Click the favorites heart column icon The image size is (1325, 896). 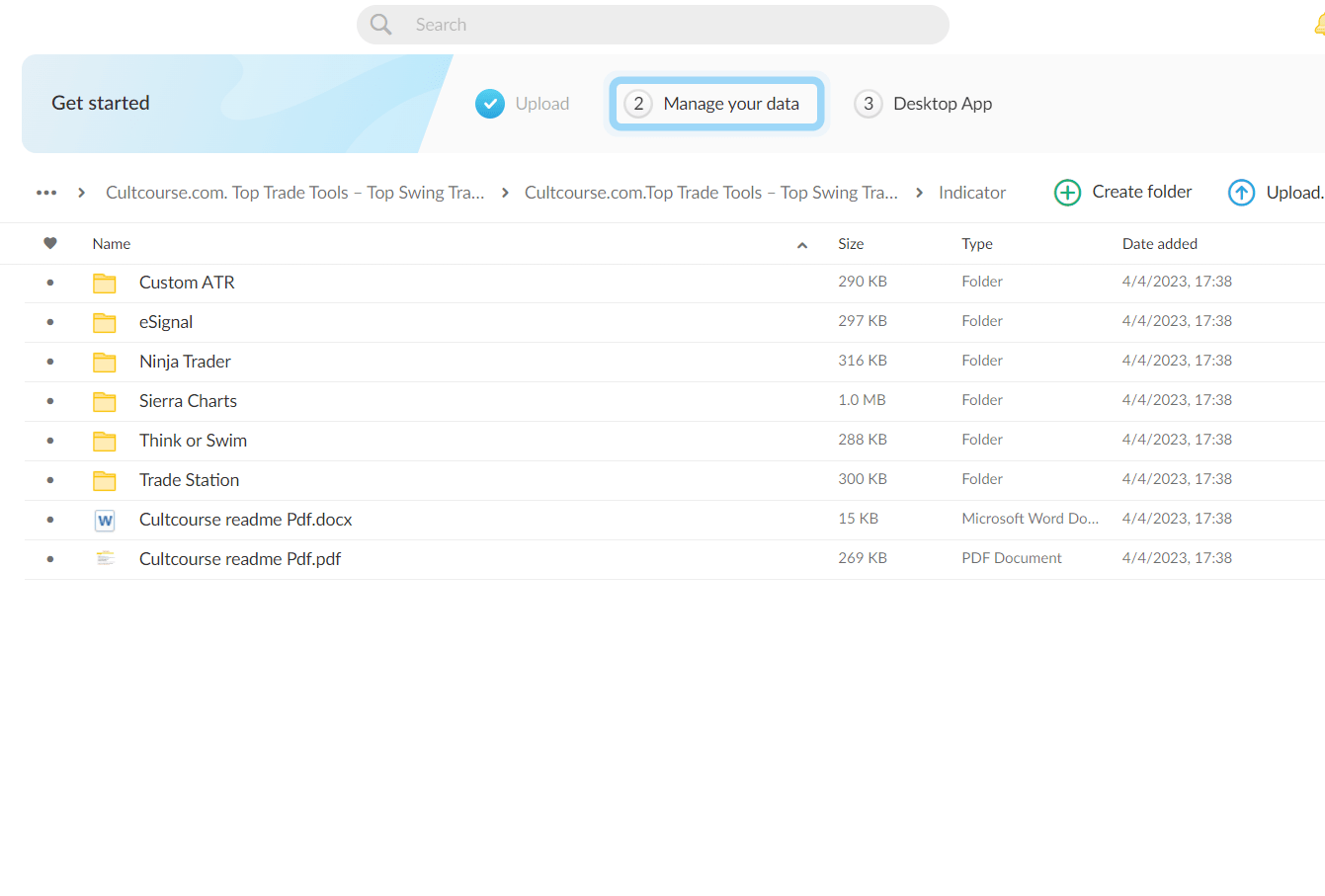(x=50, y=243)
